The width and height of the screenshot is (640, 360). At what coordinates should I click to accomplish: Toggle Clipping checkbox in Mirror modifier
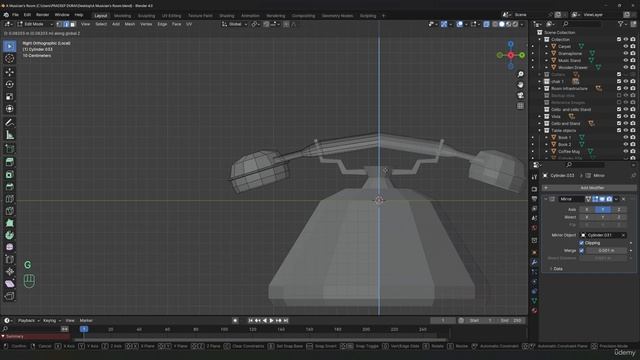click(x=582, y=243)
